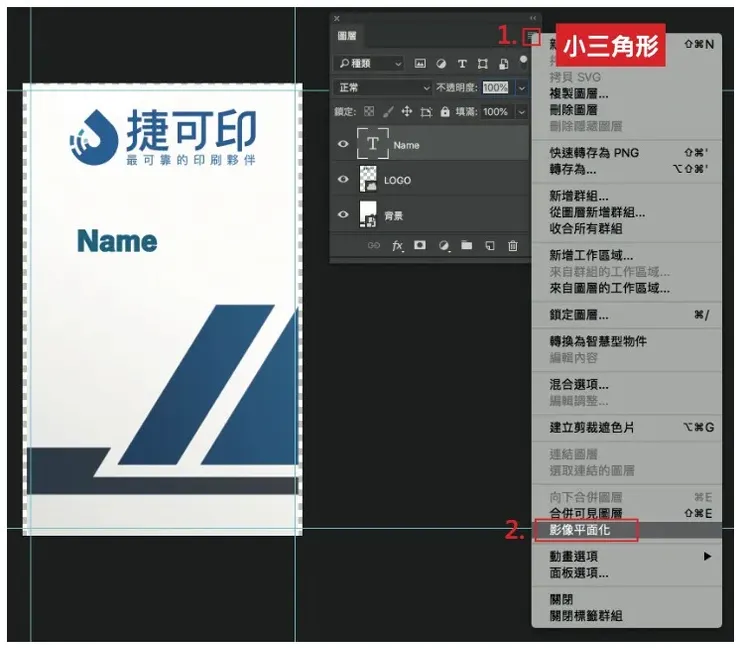
Task: Select 背景 layer thumbnail
Action: (x=368, y=214)
